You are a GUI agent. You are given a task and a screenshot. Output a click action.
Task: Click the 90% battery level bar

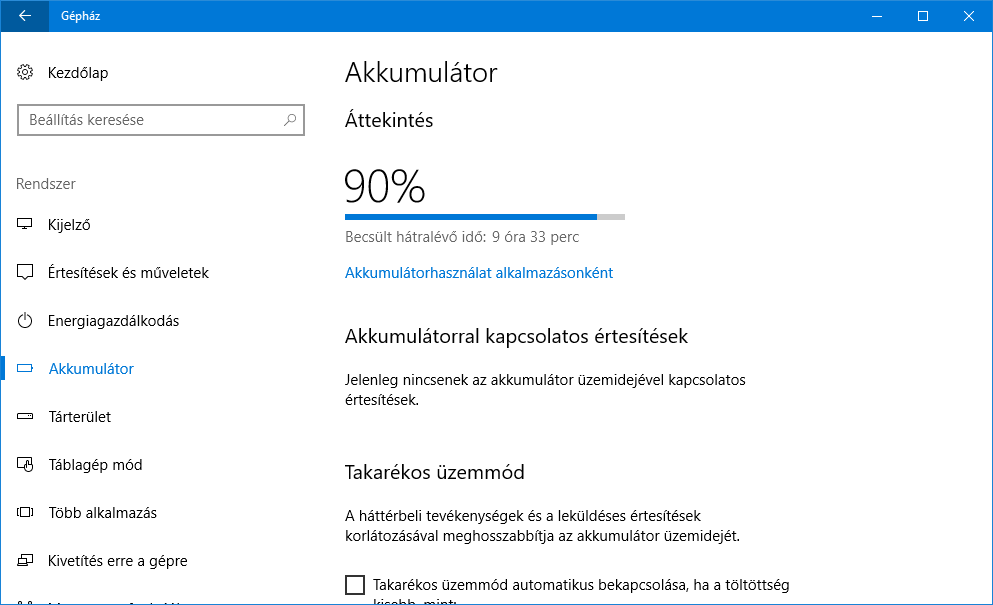pyautogui.click(x=485, y=217)
